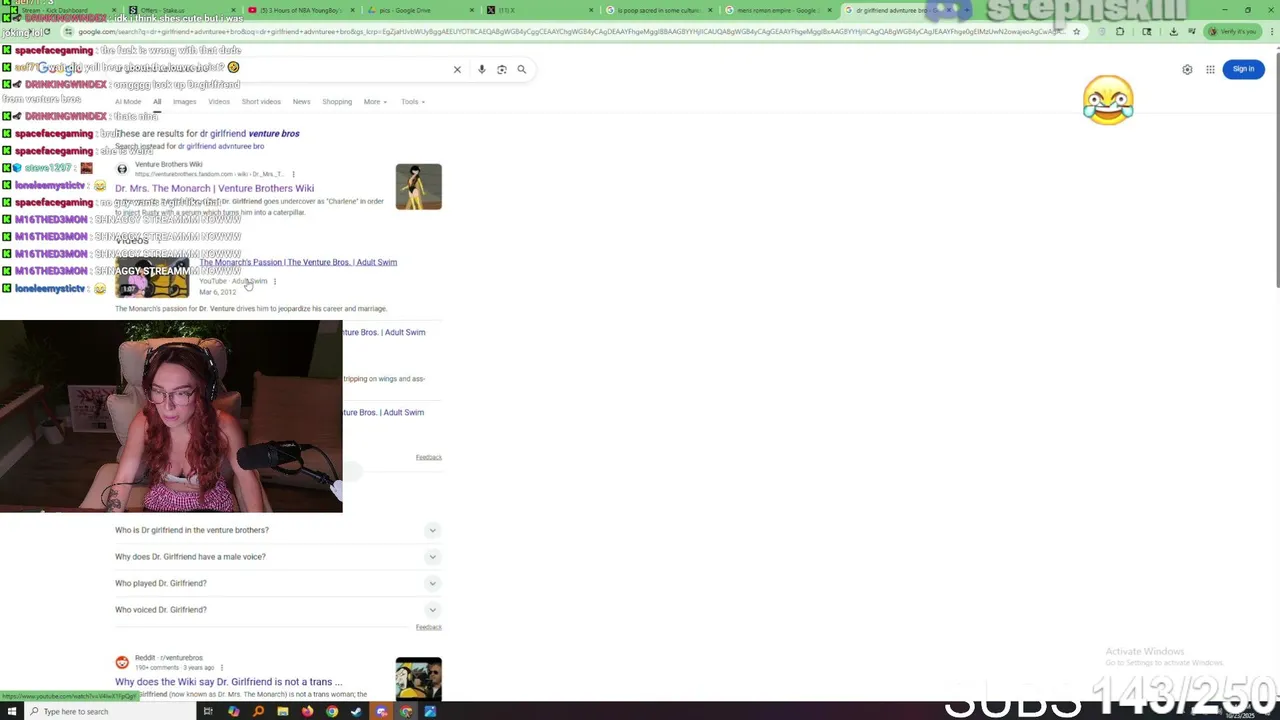Clear the Google search box text
The height and width of the screenshot is (720, 1280).
pos(457,69)
